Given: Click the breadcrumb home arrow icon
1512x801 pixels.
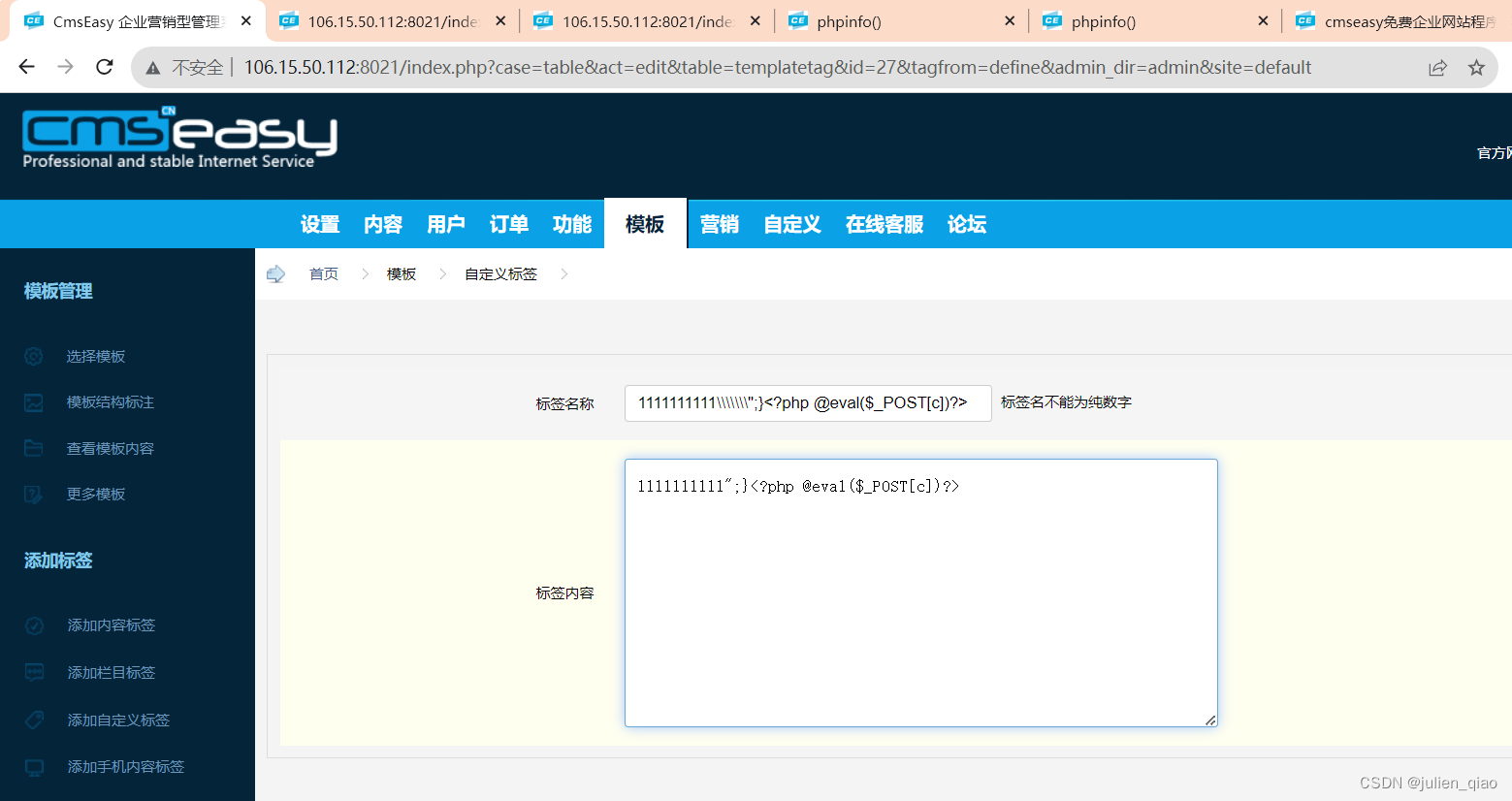Looking at the screenshot, I should pyautogui.click(x=275, y=274).
